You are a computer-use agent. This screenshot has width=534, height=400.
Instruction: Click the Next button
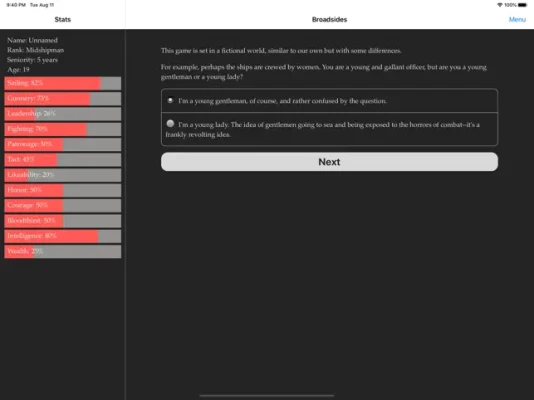pyautogui.click(x=329, y=162)
